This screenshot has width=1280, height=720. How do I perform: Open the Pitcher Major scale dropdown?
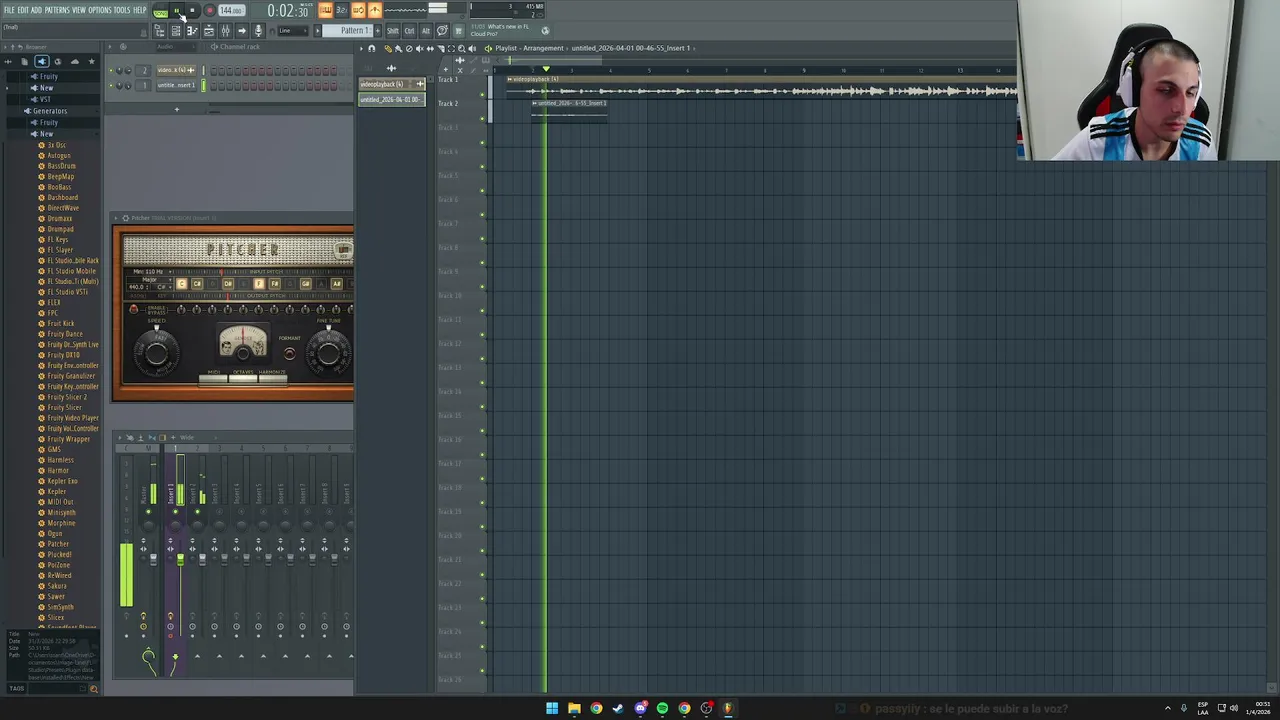click(150, 280)
